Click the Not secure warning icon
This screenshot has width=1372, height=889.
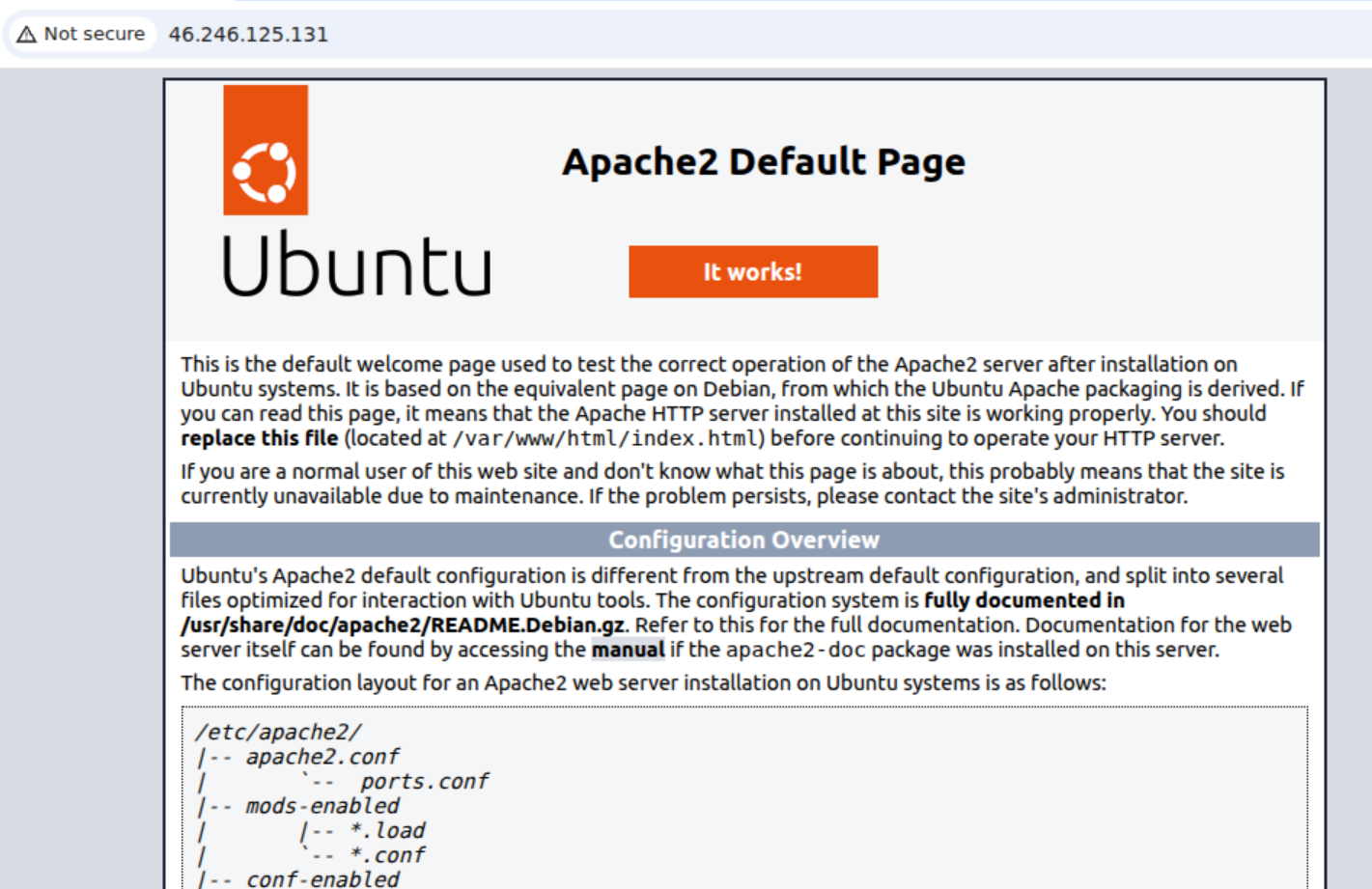coord(27,34)
